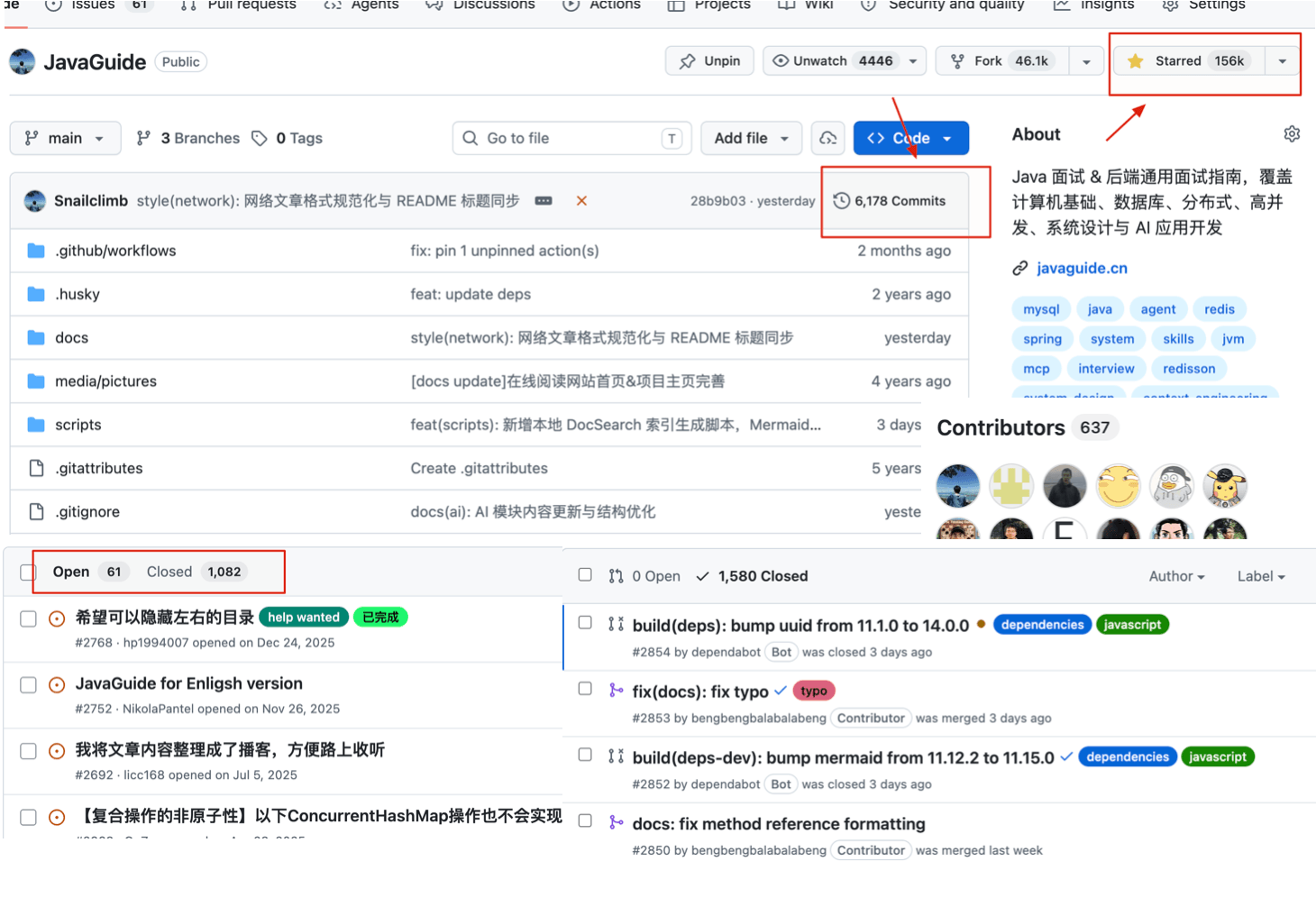1316x898 pixels.
Task: Check the box for bump mermaid PR
Action: tap(585, 755)
